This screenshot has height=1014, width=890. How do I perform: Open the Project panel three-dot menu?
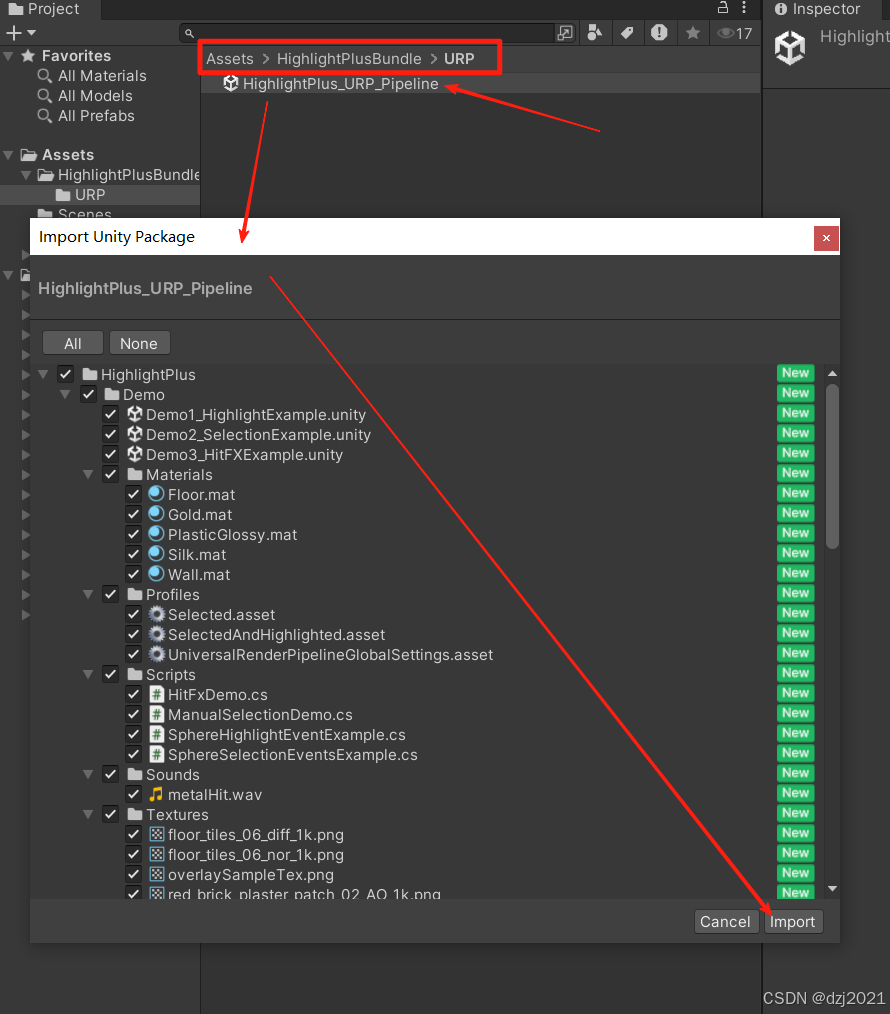point(744,8)
